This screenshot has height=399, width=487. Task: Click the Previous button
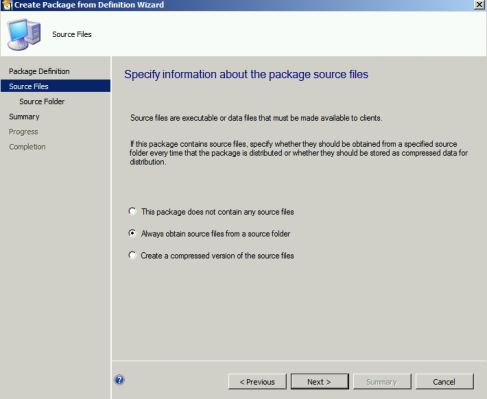point(257,382)
